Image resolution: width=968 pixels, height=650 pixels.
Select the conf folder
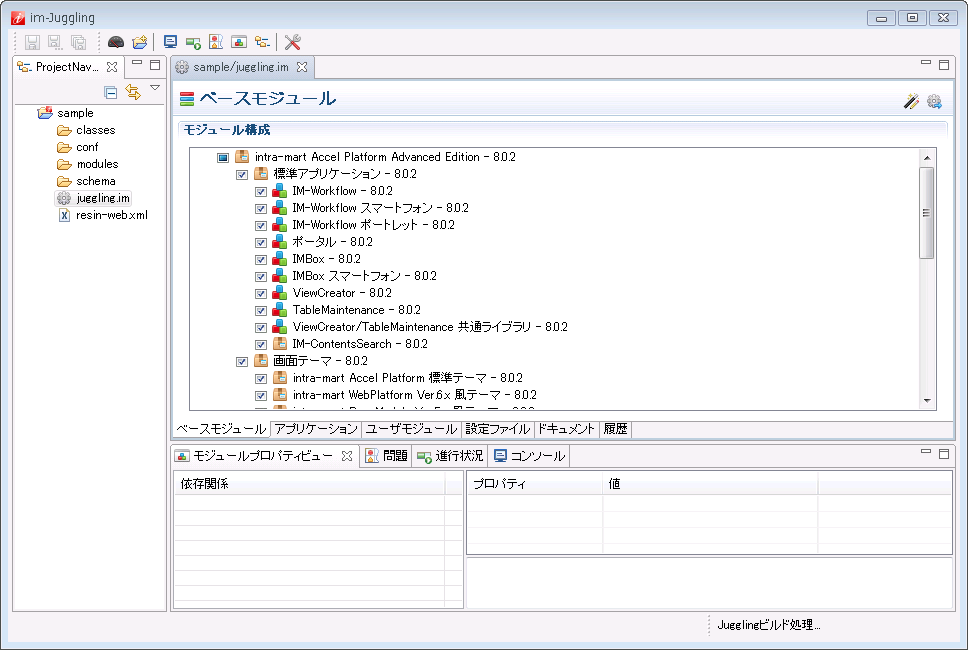pyautogui.click(x=87, y=147)
